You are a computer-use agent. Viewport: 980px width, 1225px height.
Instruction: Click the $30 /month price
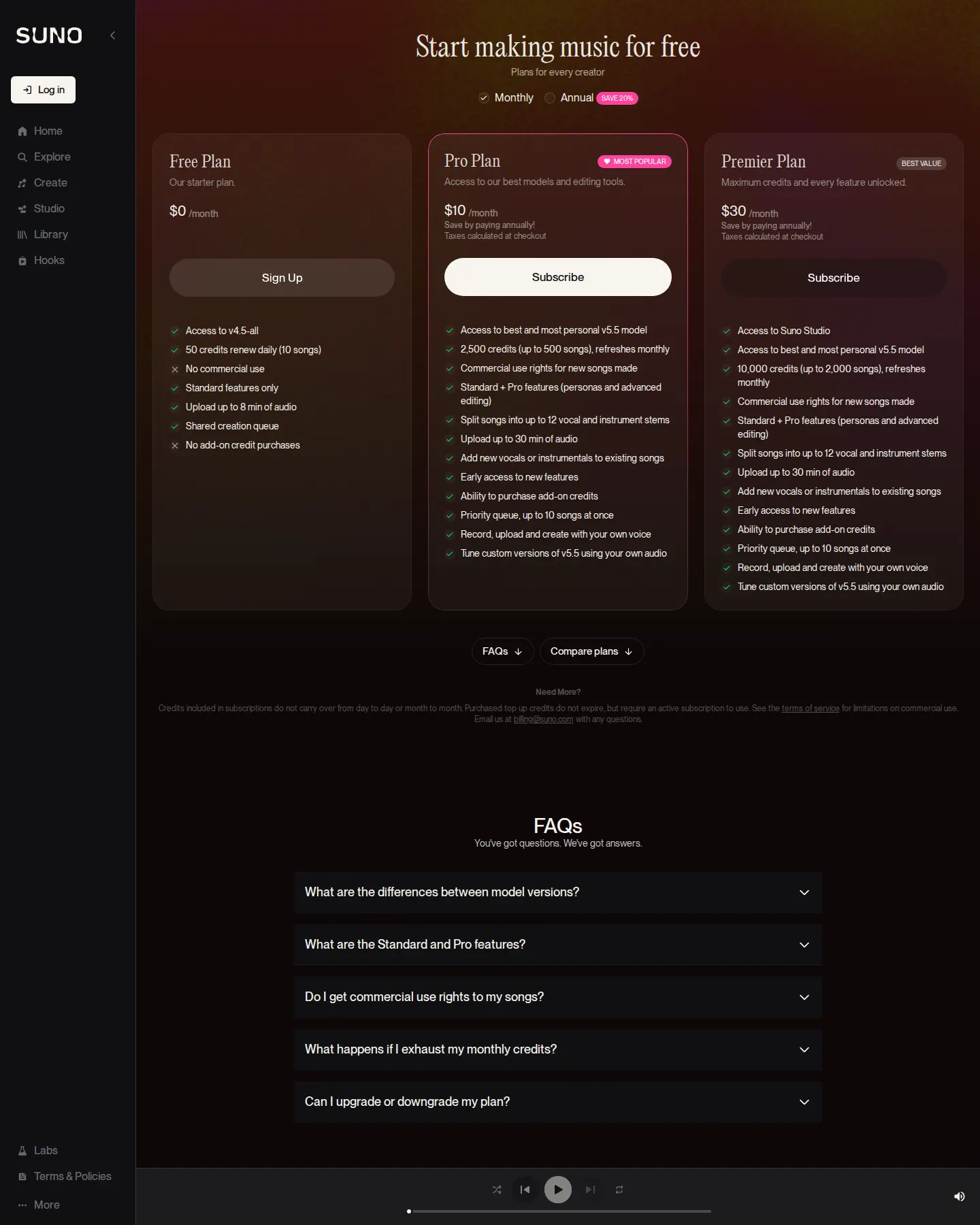750,212
